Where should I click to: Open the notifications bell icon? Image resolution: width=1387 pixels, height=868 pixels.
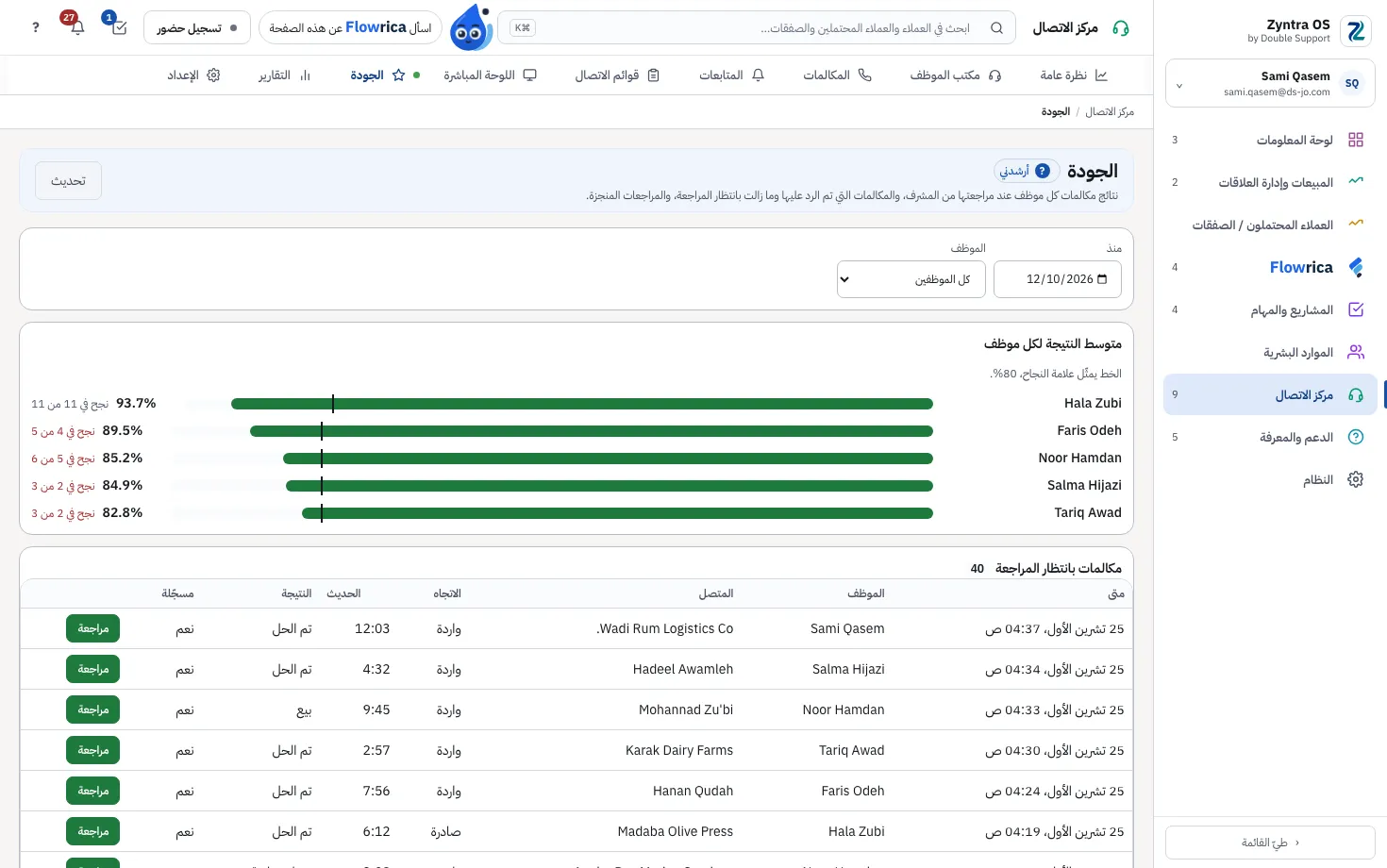tap(76, 27)
